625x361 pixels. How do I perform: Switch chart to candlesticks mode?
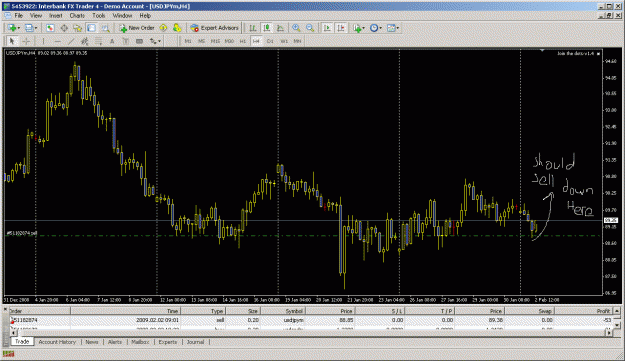pyautogui.click(x=266, y=28)
